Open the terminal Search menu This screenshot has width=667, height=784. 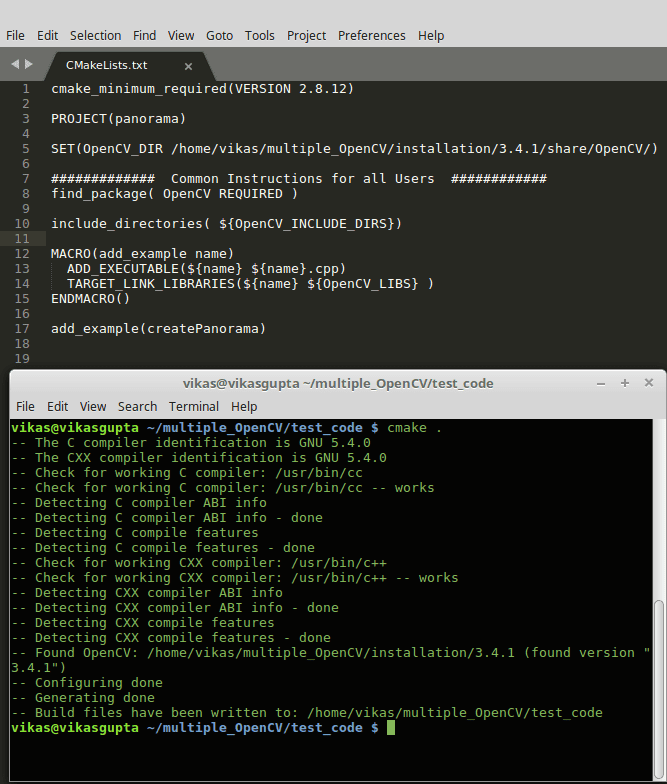point(138,406)
